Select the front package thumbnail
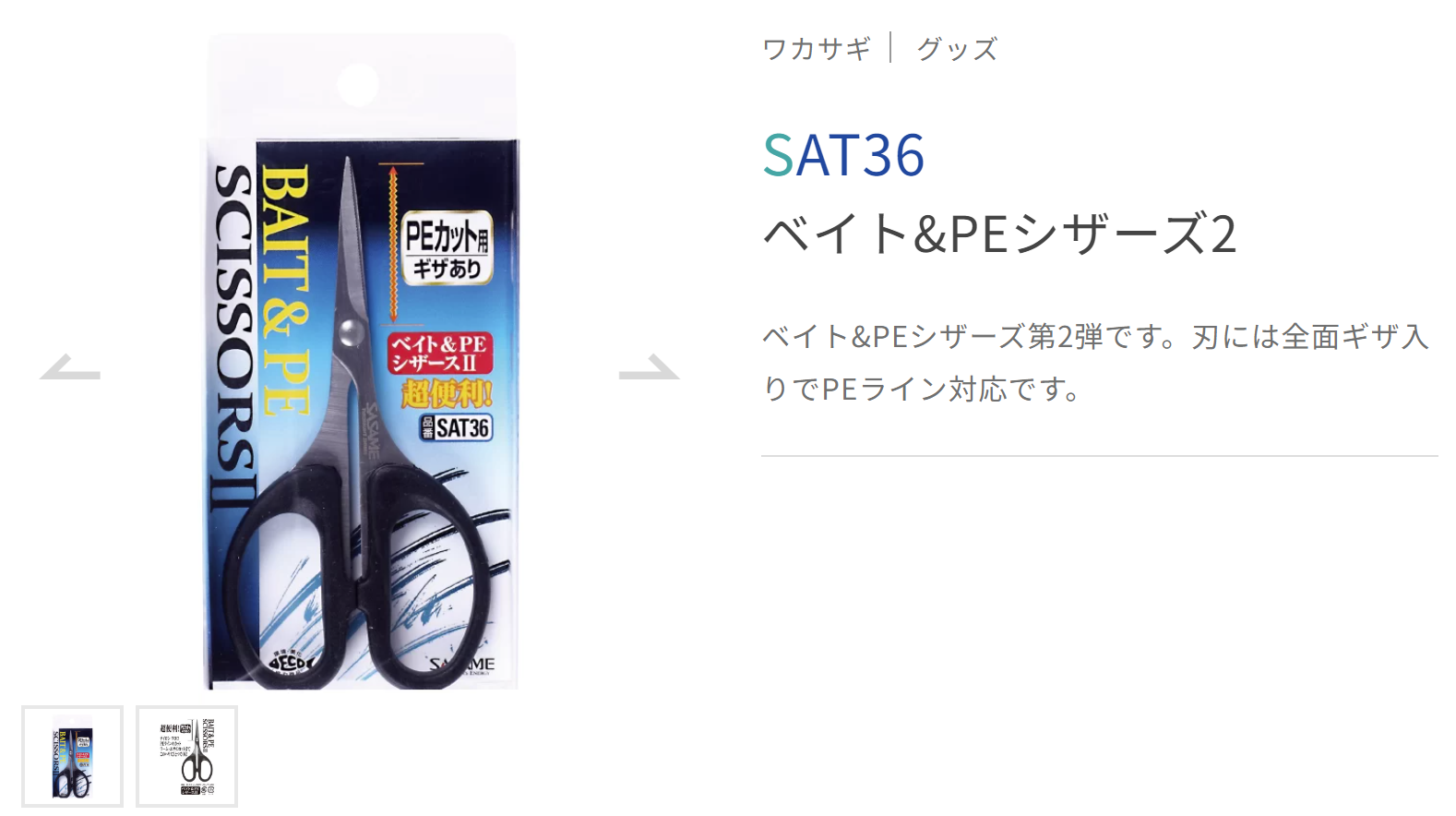1456x816 pixels. (x=73, y=757)
